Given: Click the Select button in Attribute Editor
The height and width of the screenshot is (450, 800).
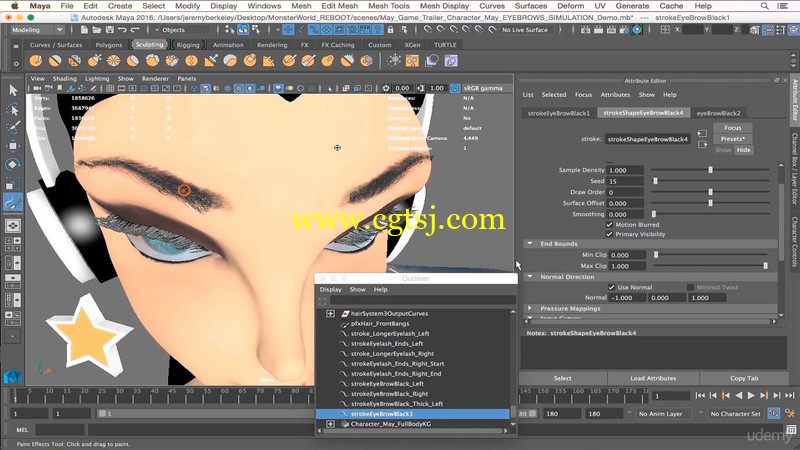Looking at the screenshot, I should click(563, 378).
